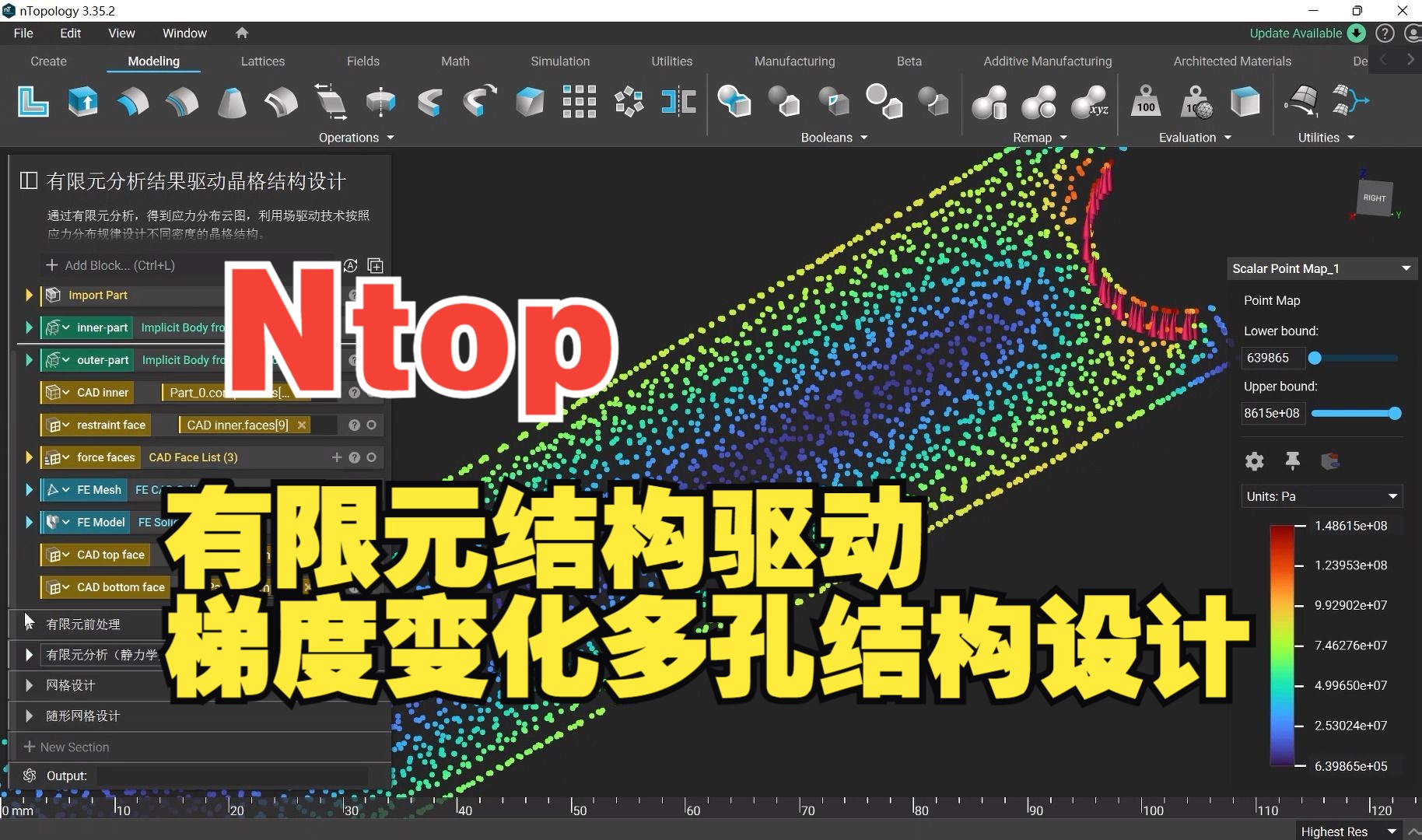1422x840 pixels.
Task: Select the Bounding Box cube icon
Action: tap(1245, 102)
